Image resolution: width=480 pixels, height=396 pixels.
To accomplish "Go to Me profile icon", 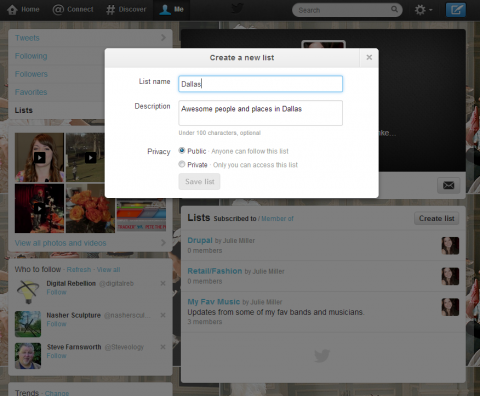I will 165,10.
